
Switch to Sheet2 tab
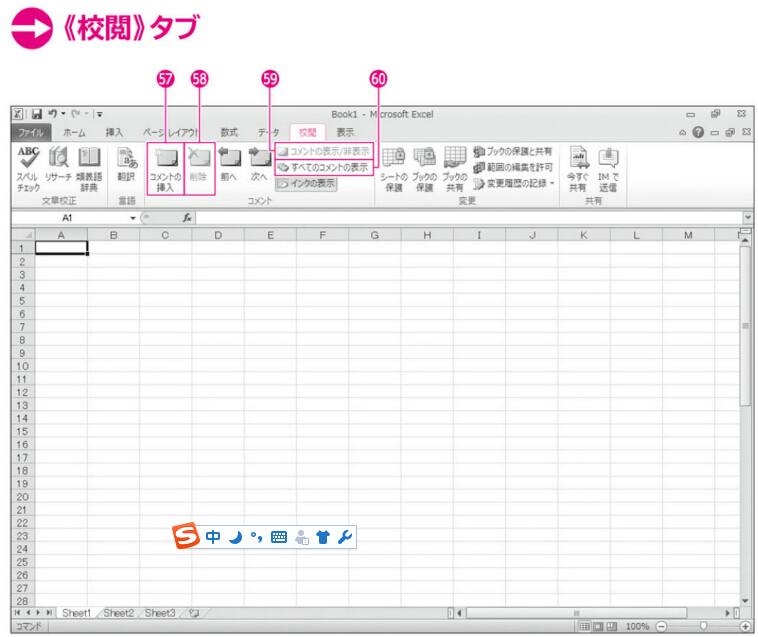[118, 613]
